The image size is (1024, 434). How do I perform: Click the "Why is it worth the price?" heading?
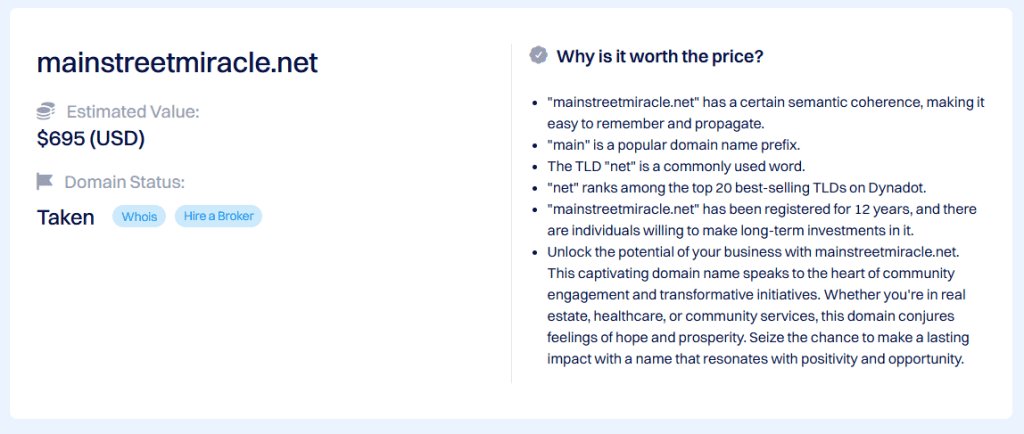click(x=660, y=56)
